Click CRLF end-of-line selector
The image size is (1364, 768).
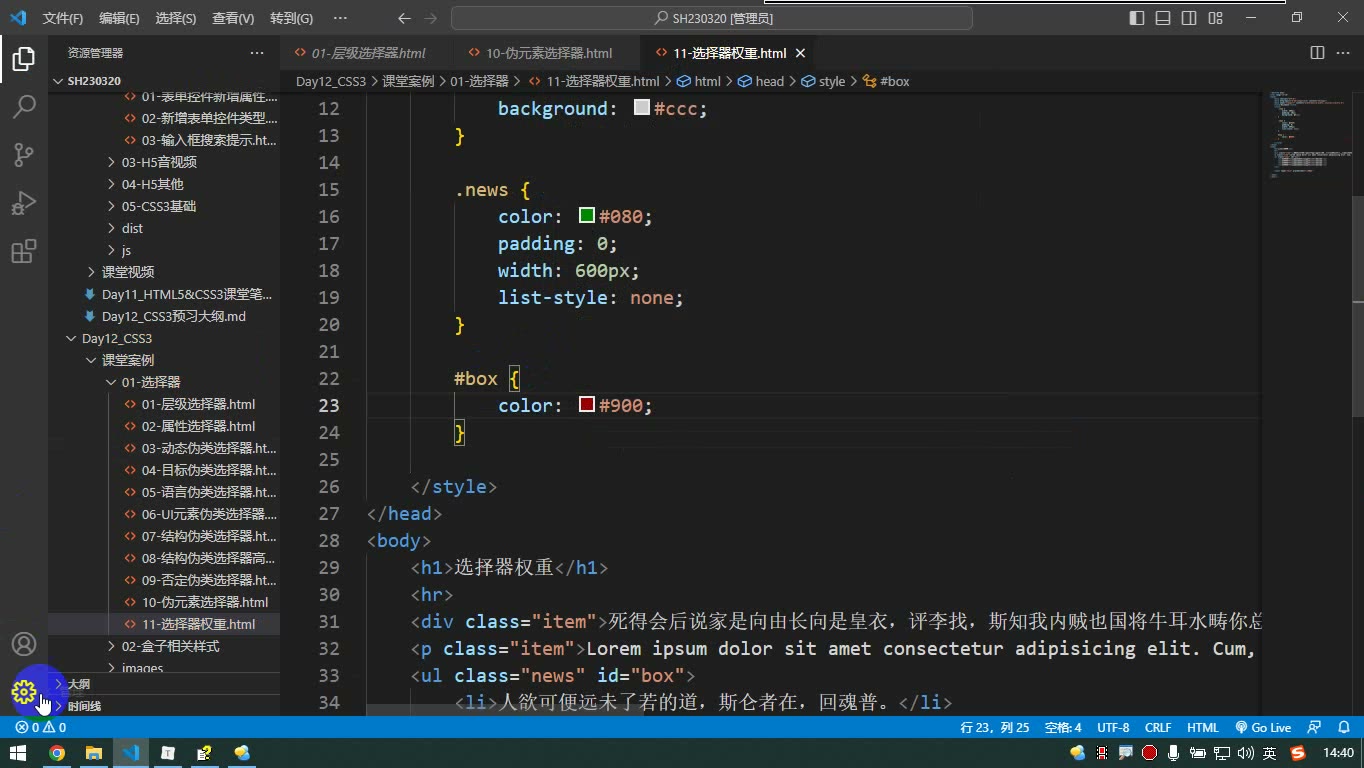point(1158,728)
